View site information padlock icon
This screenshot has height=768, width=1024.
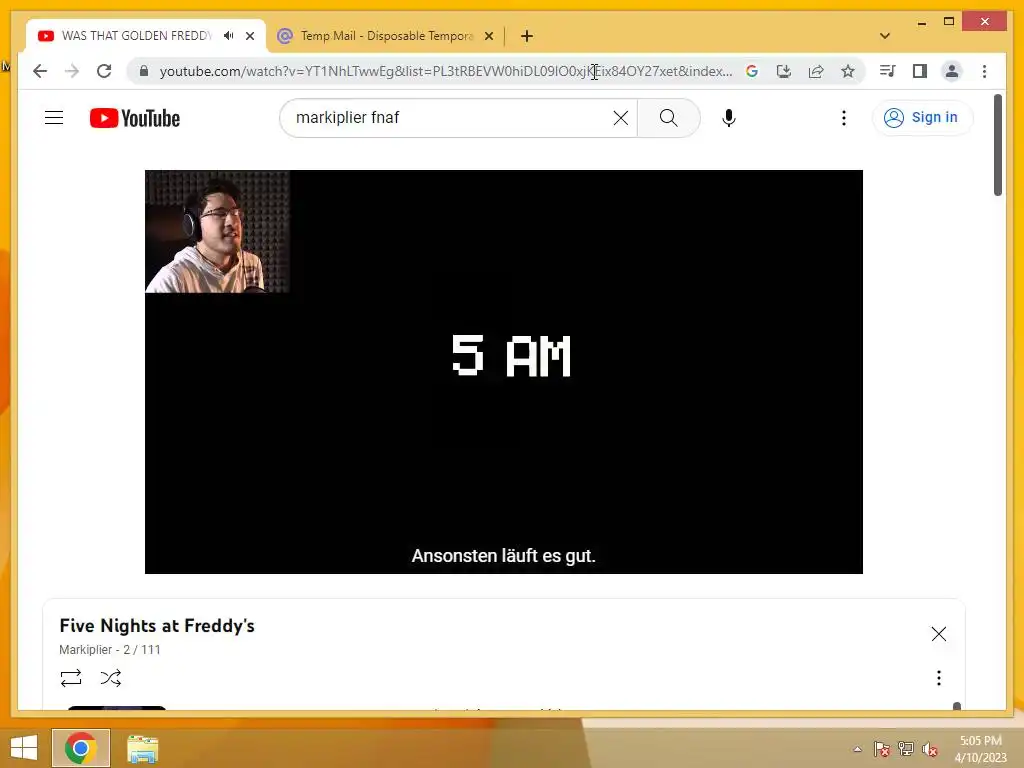tap(144, 71)
